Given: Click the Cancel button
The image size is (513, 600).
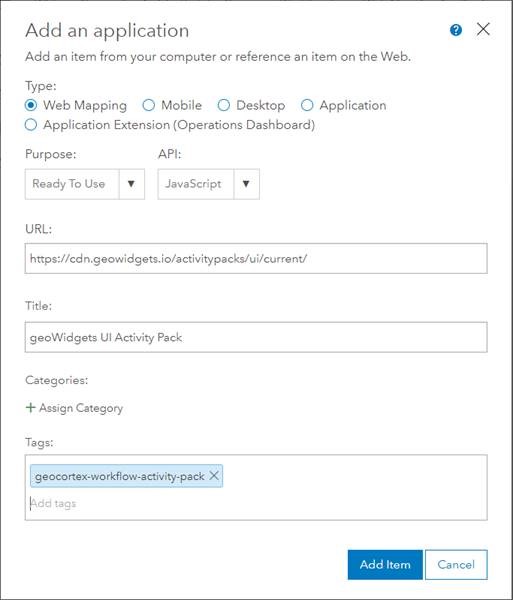Looking at the screenshot, I should click(x=456, y=565).
